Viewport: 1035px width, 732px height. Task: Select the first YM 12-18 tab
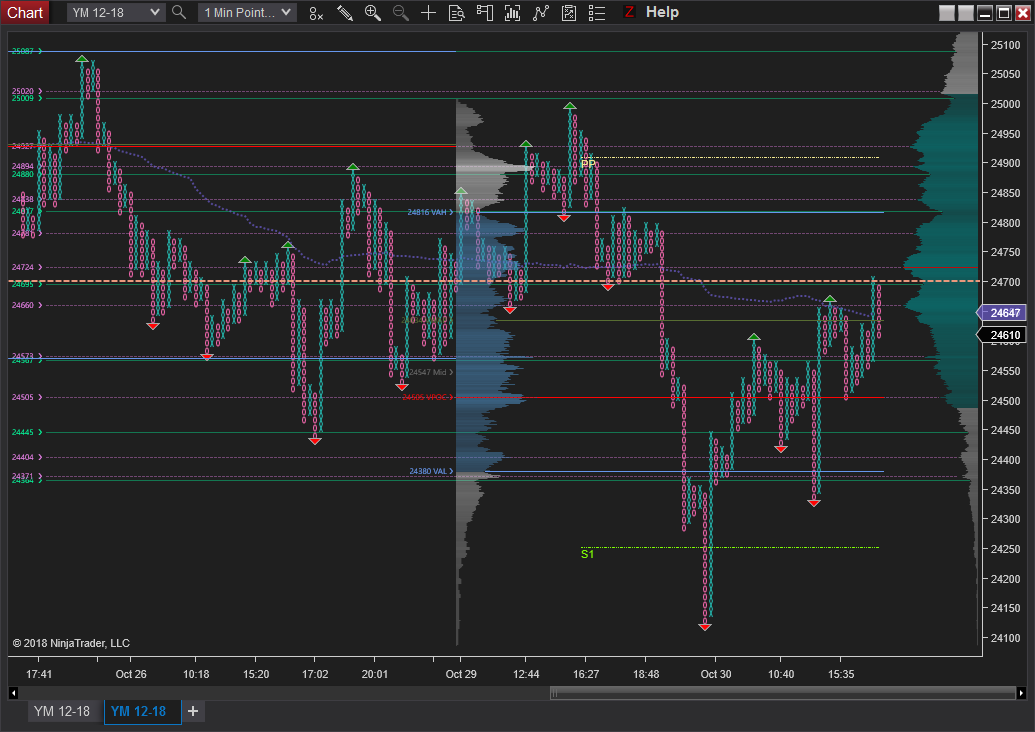[62, 711]
